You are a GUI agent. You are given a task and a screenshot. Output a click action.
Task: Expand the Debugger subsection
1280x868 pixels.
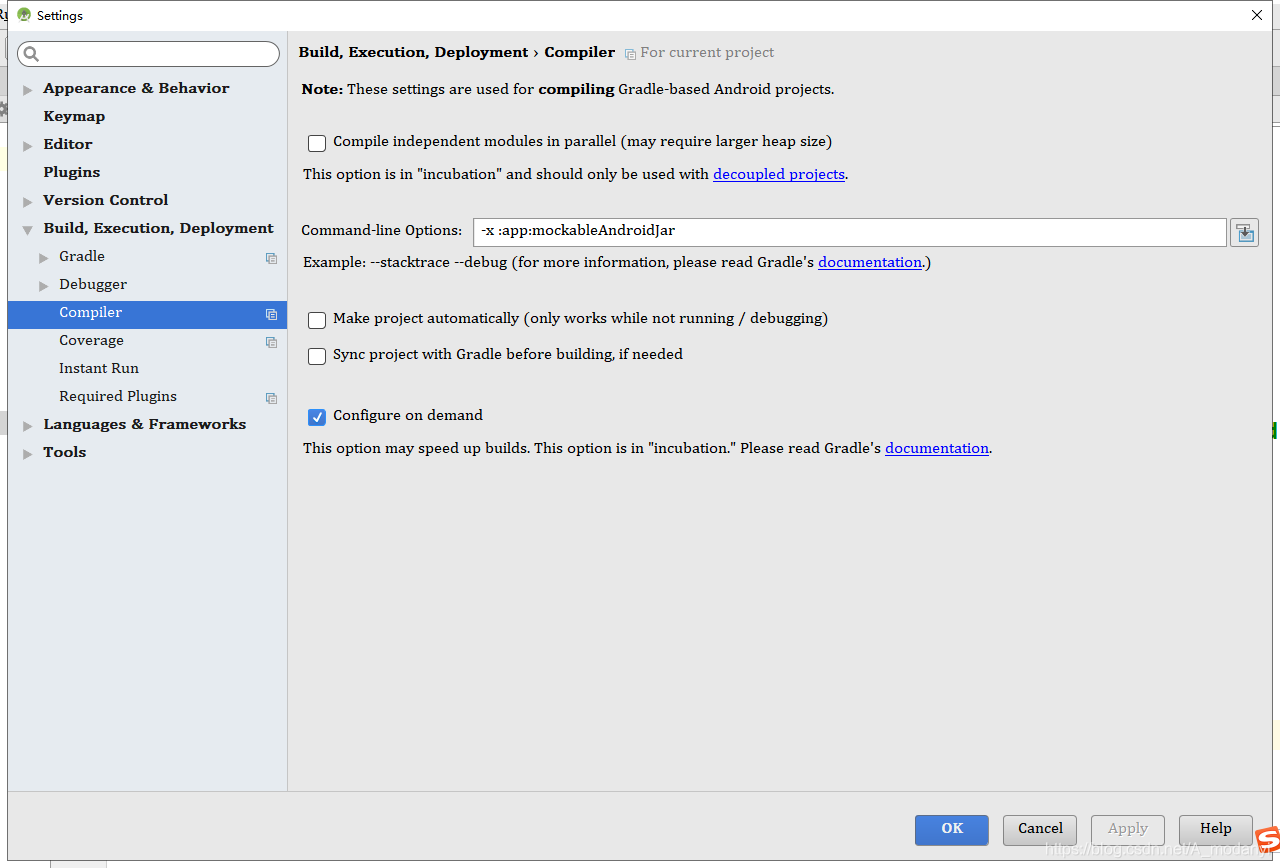point(44,286)
